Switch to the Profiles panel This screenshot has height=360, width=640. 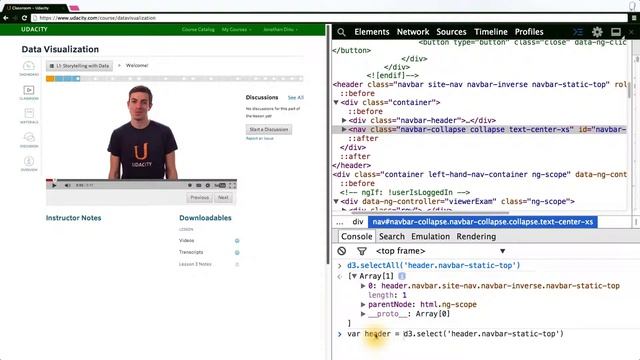pos(529,32)
